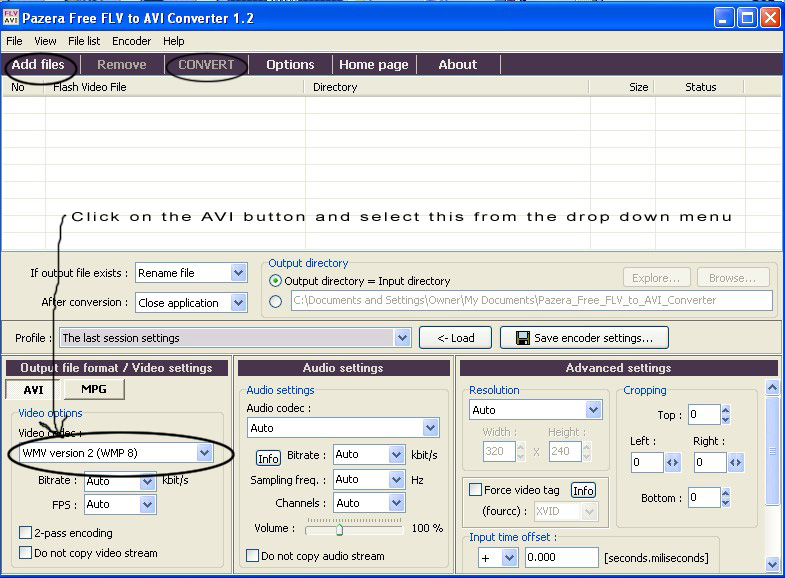Viewport: 785px width, 578px height.
Task: Click the CONVERT toolbar button
Action: point(206,65)
